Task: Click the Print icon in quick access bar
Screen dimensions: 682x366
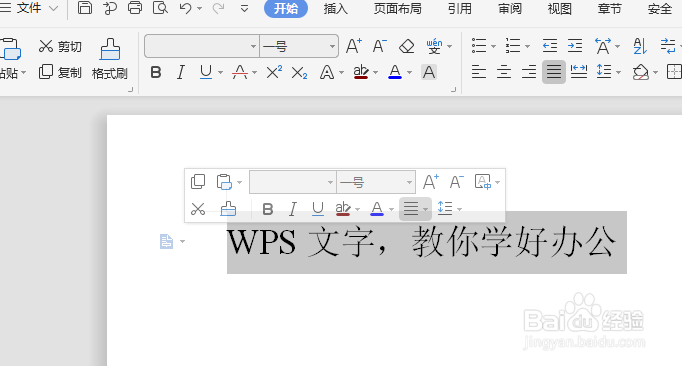Action: coord(134,8)
